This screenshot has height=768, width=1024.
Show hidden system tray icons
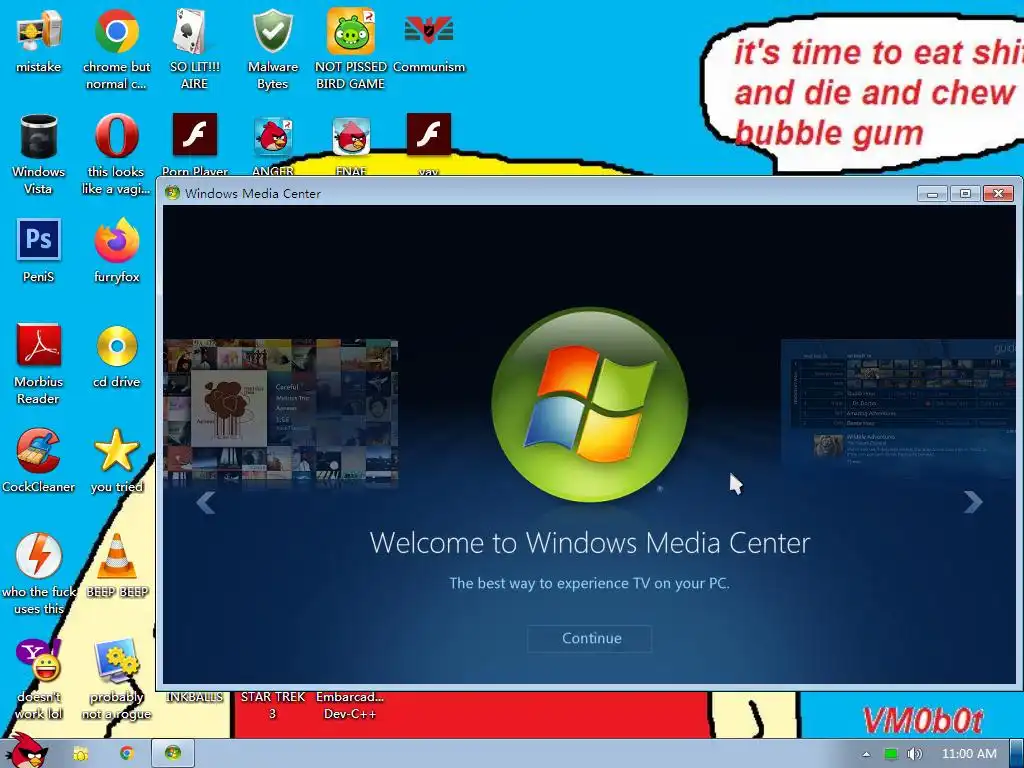point(866,754)
